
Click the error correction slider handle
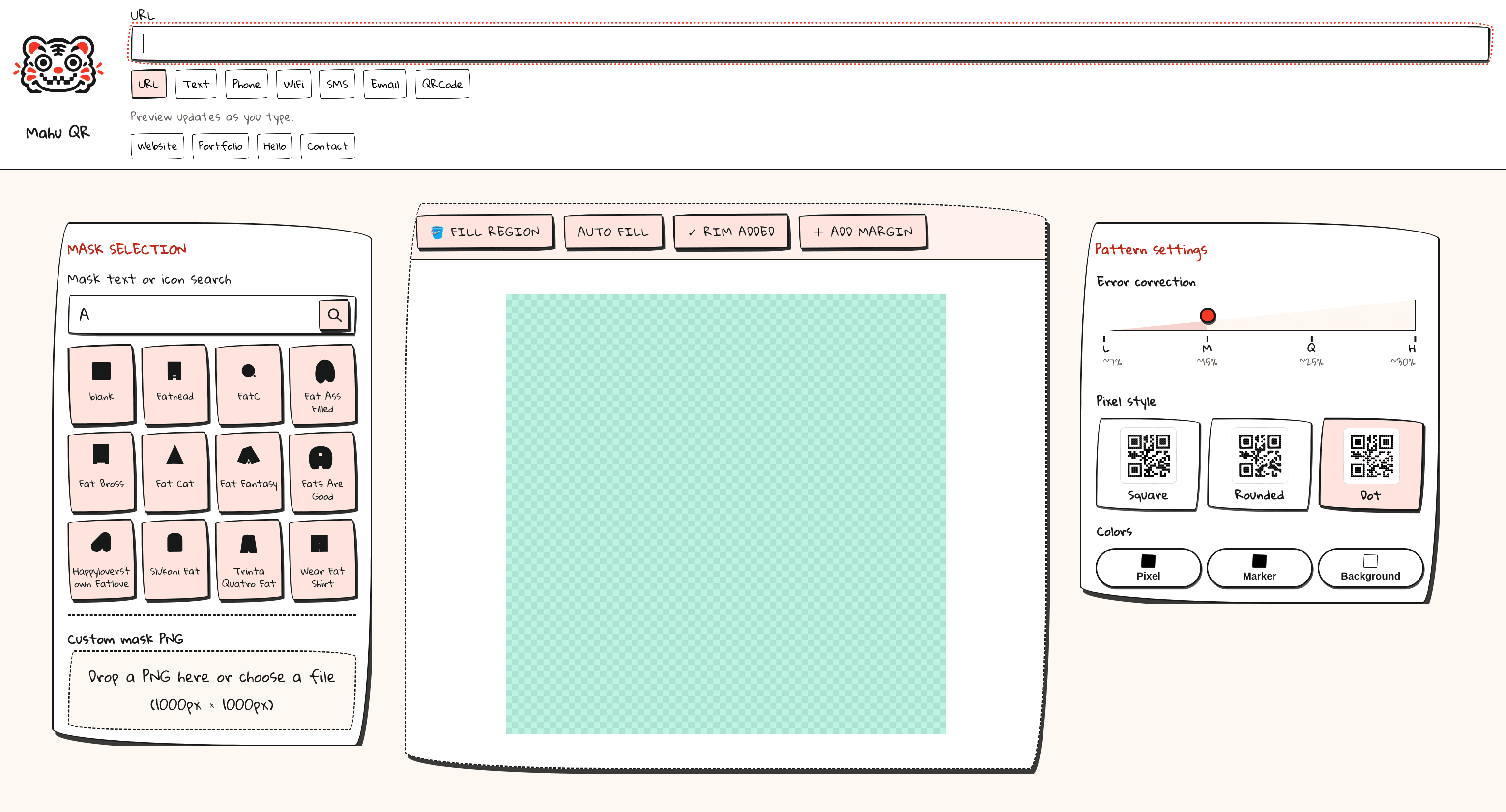coord(1207,316)
